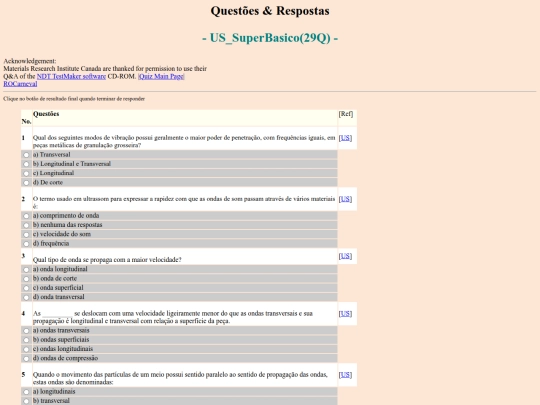Pick d) onda transversal
540x405 pixels.
click(x=26, y=298)
